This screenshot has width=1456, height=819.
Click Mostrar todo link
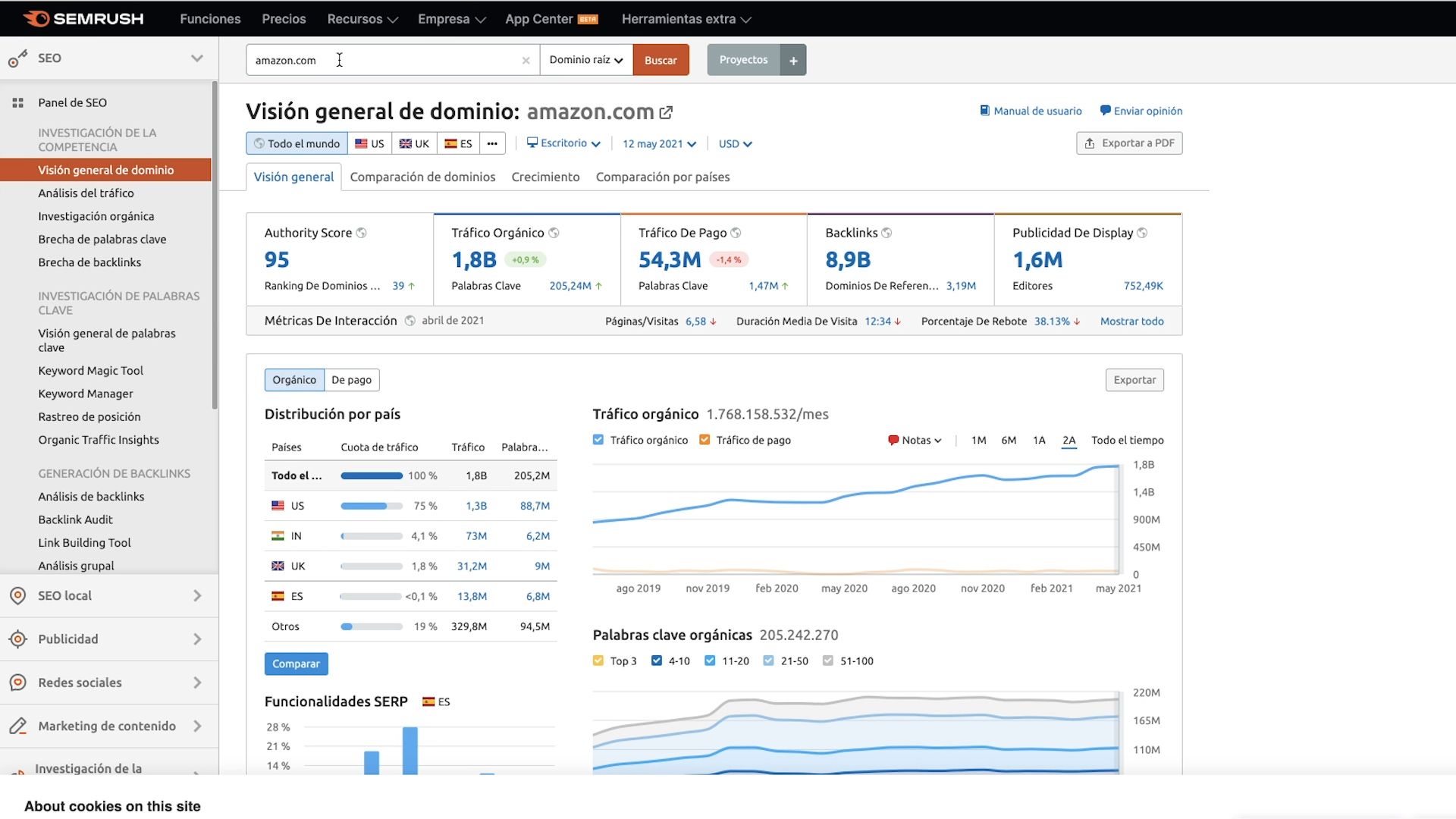point(1131,321)
